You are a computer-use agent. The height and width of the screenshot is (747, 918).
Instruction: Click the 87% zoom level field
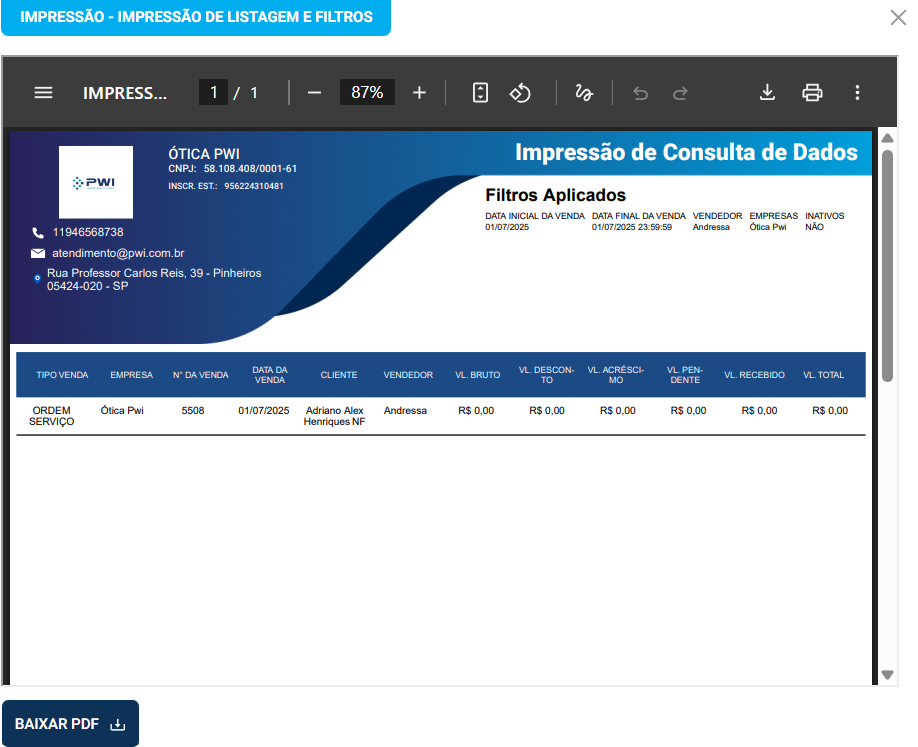click(x=367, y=92)
